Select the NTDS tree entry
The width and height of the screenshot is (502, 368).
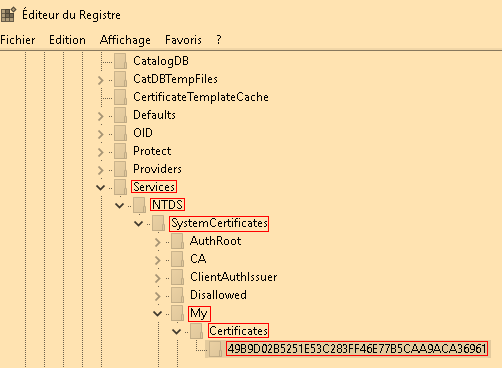coord(167,205)
